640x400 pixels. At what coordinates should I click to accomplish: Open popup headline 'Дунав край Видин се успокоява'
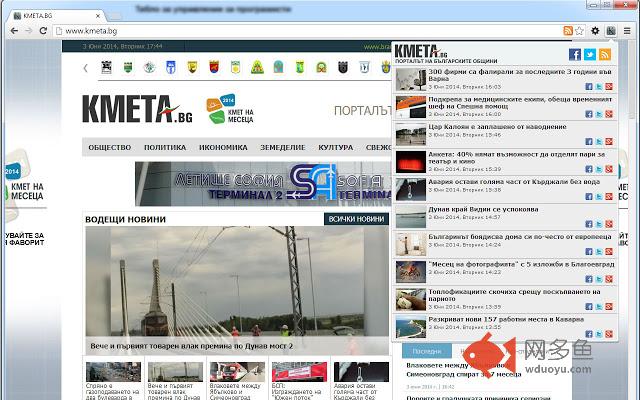pyautogui.click(x=483, y=209)
